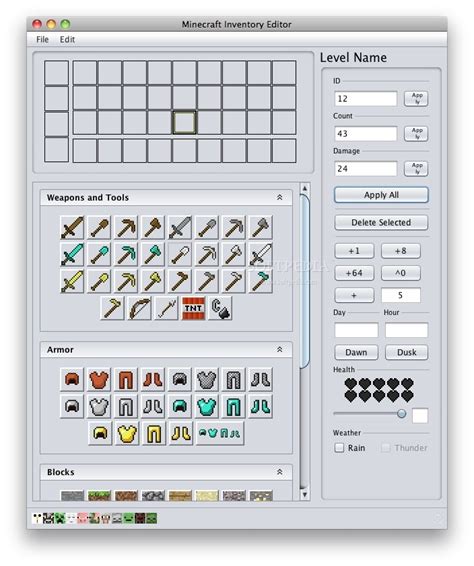This screenshot has height=566, width=474.
Task: Click the Apply All button
Action: tap(381, 195)
